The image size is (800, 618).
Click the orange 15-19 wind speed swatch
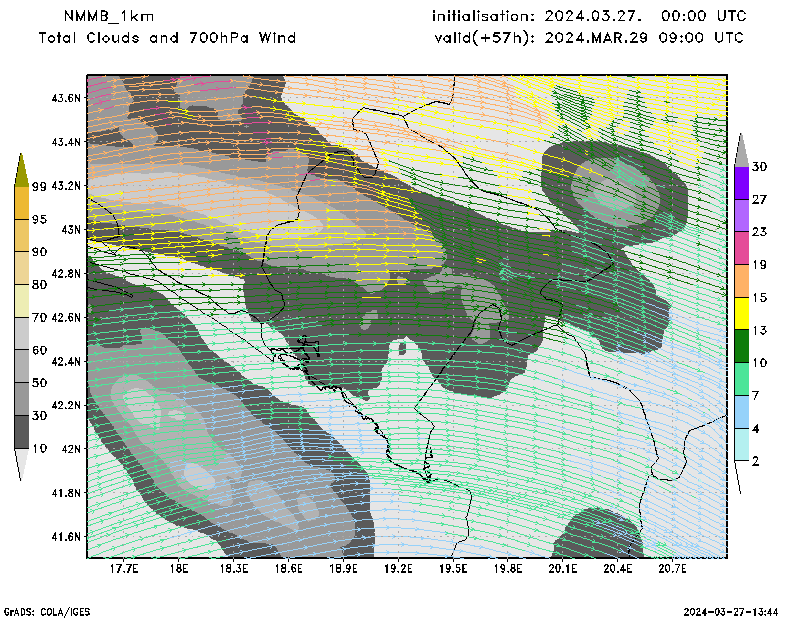coord(741,281)
